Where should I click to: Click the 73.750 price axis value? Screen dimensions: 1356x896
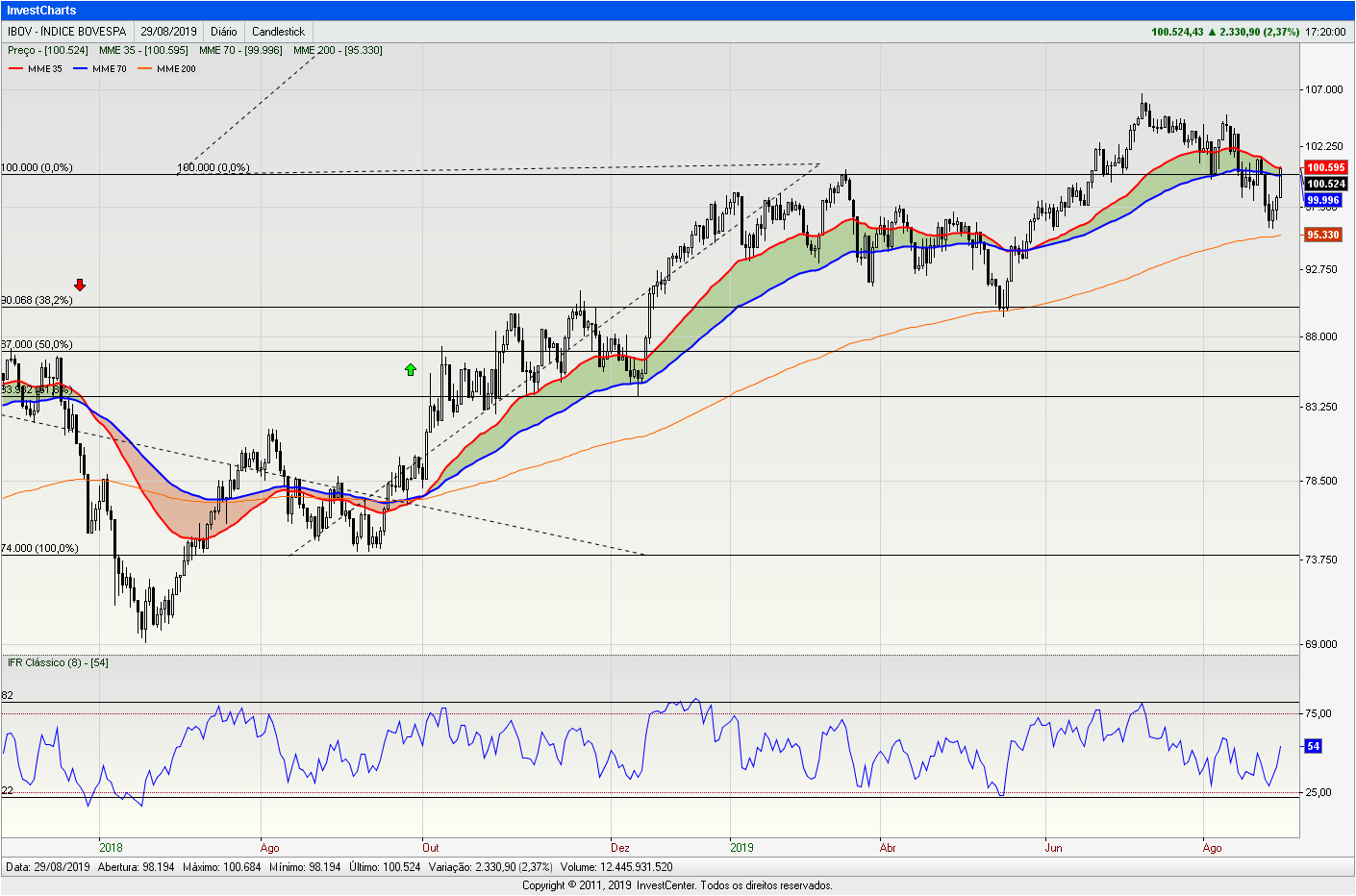click(1320, 559)
